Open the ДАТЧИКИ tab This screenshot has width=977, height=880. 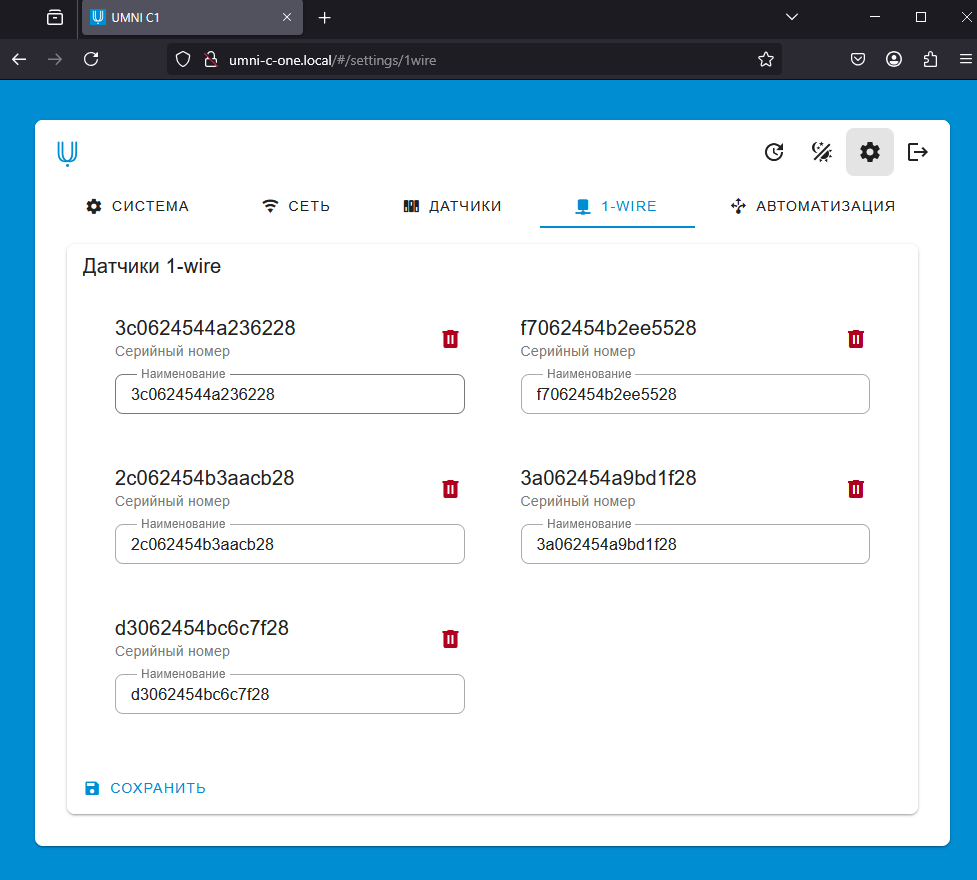tap(453, 206)
